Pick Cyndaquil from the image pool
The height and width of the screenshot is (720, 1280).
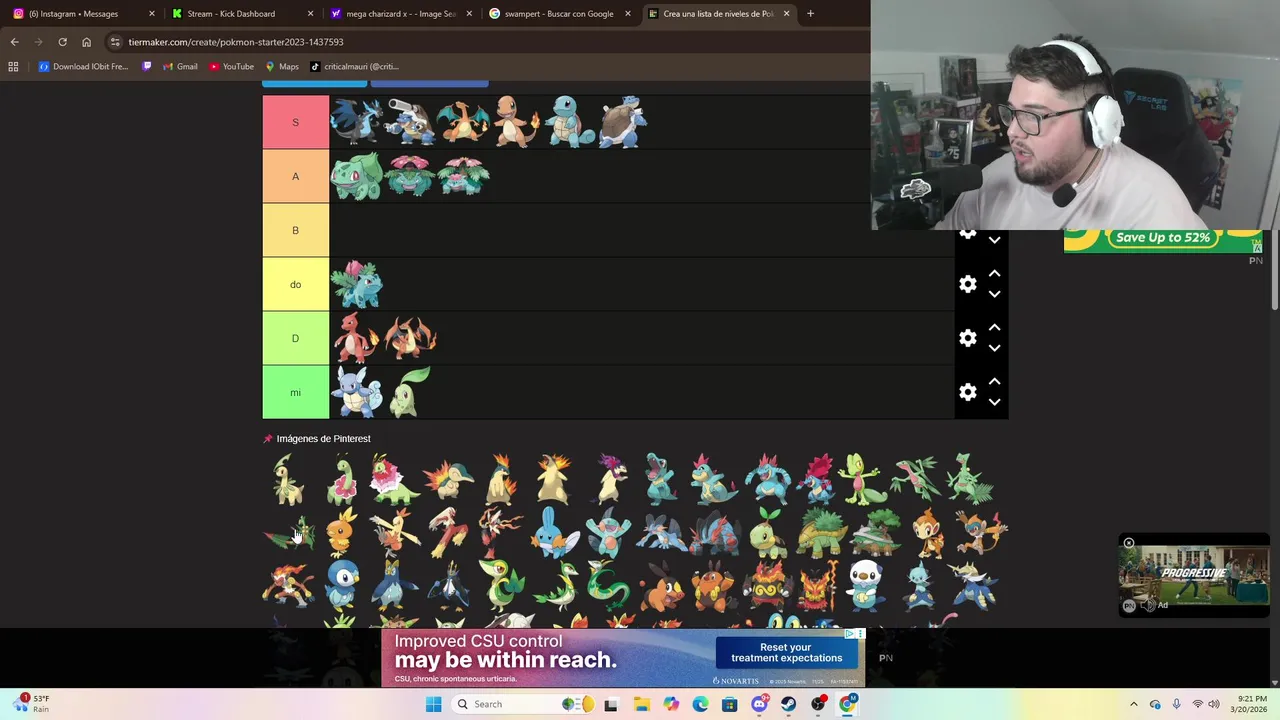448,479
